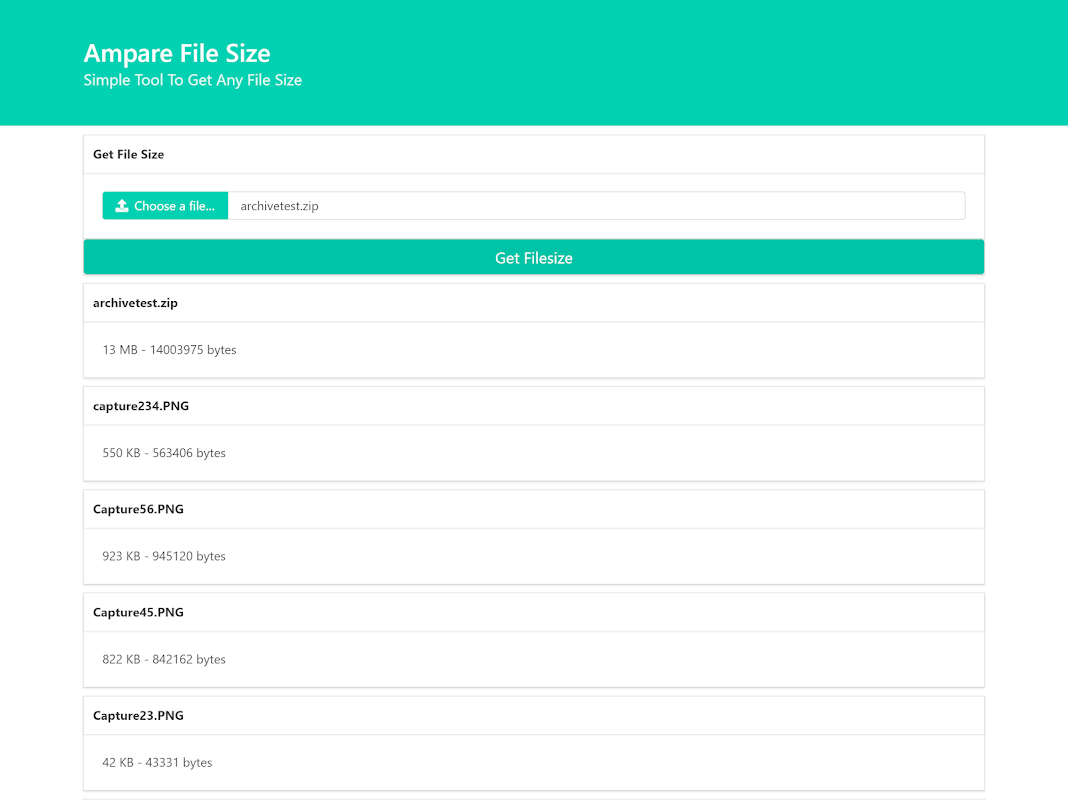Click the Ampare File Size title

point(177,53)
